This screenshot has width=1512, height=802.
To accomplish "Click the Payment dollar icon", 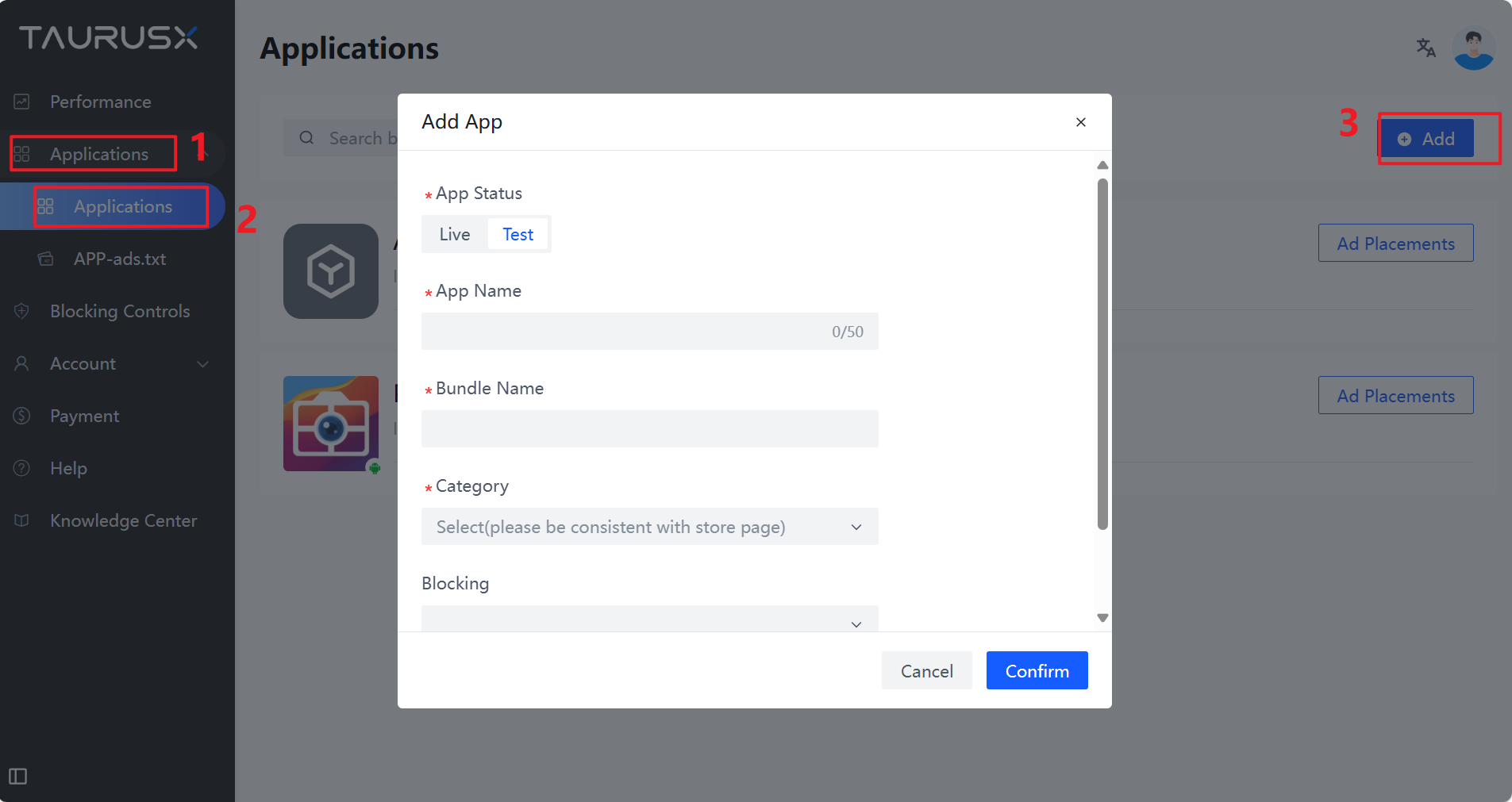I will pos(22,416).
